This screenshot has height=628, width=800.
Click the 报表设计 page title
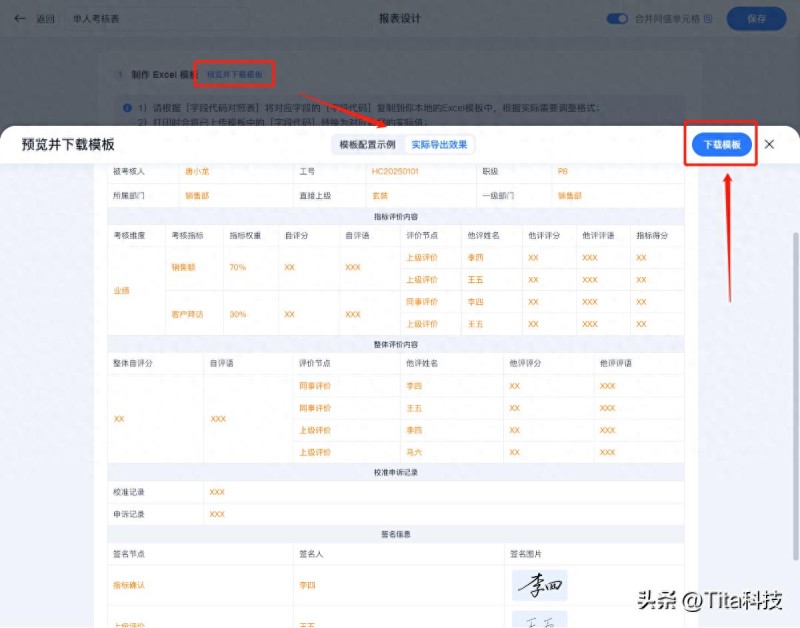399,19
